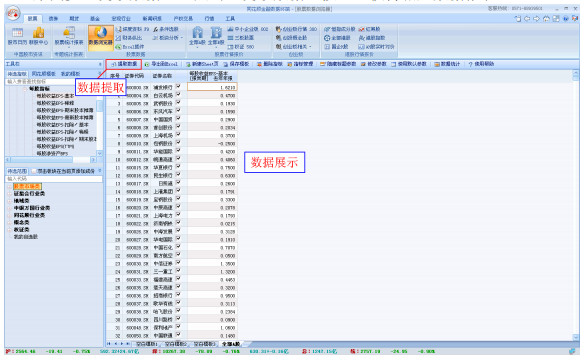The image size is (584, 361).
Task: Toggle checkbox for row 上海机场
Action: click(x=178, y=134)
